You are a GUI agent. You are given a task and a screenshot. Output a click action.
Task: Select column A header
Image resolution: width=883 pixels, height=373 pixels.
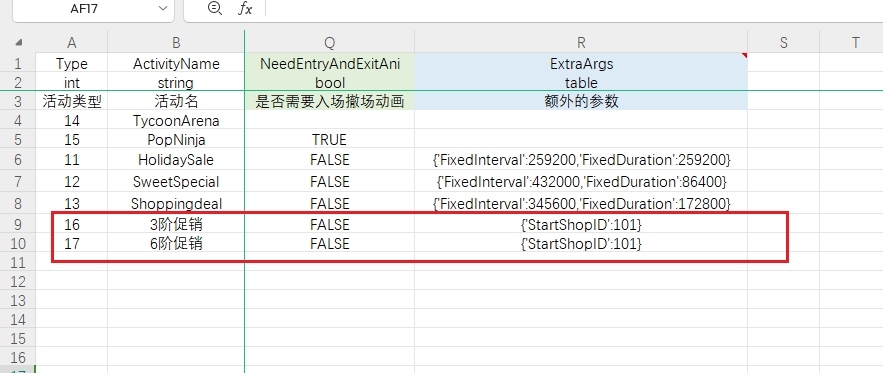coord(72,42)
